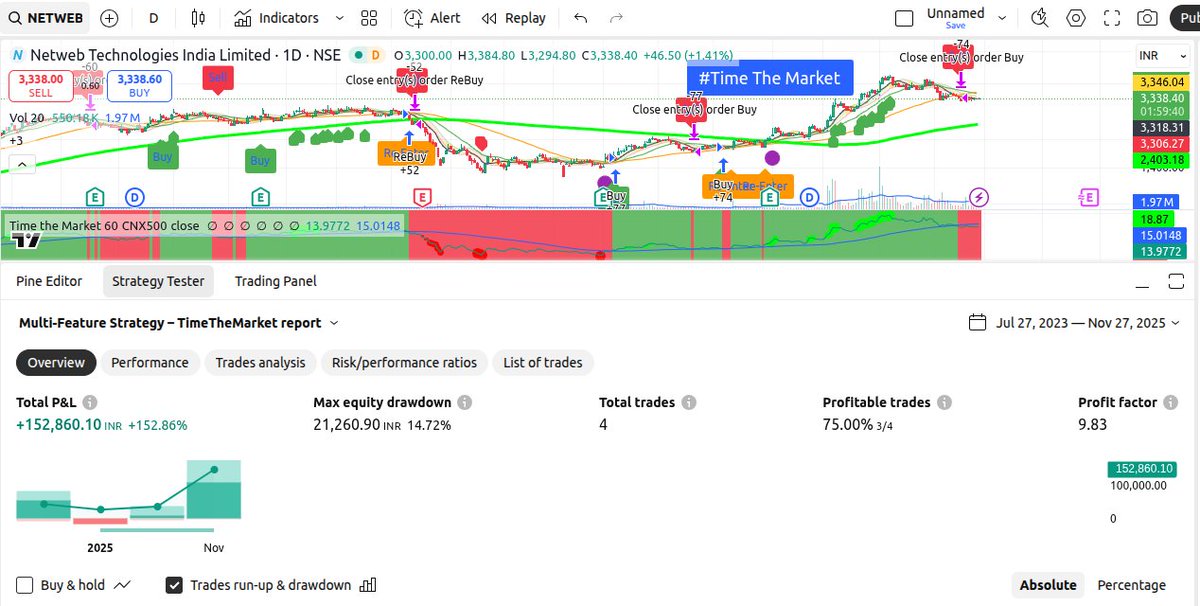
Task: Uncheck Trades run-up & drawdown
Action: coord(174,585)
